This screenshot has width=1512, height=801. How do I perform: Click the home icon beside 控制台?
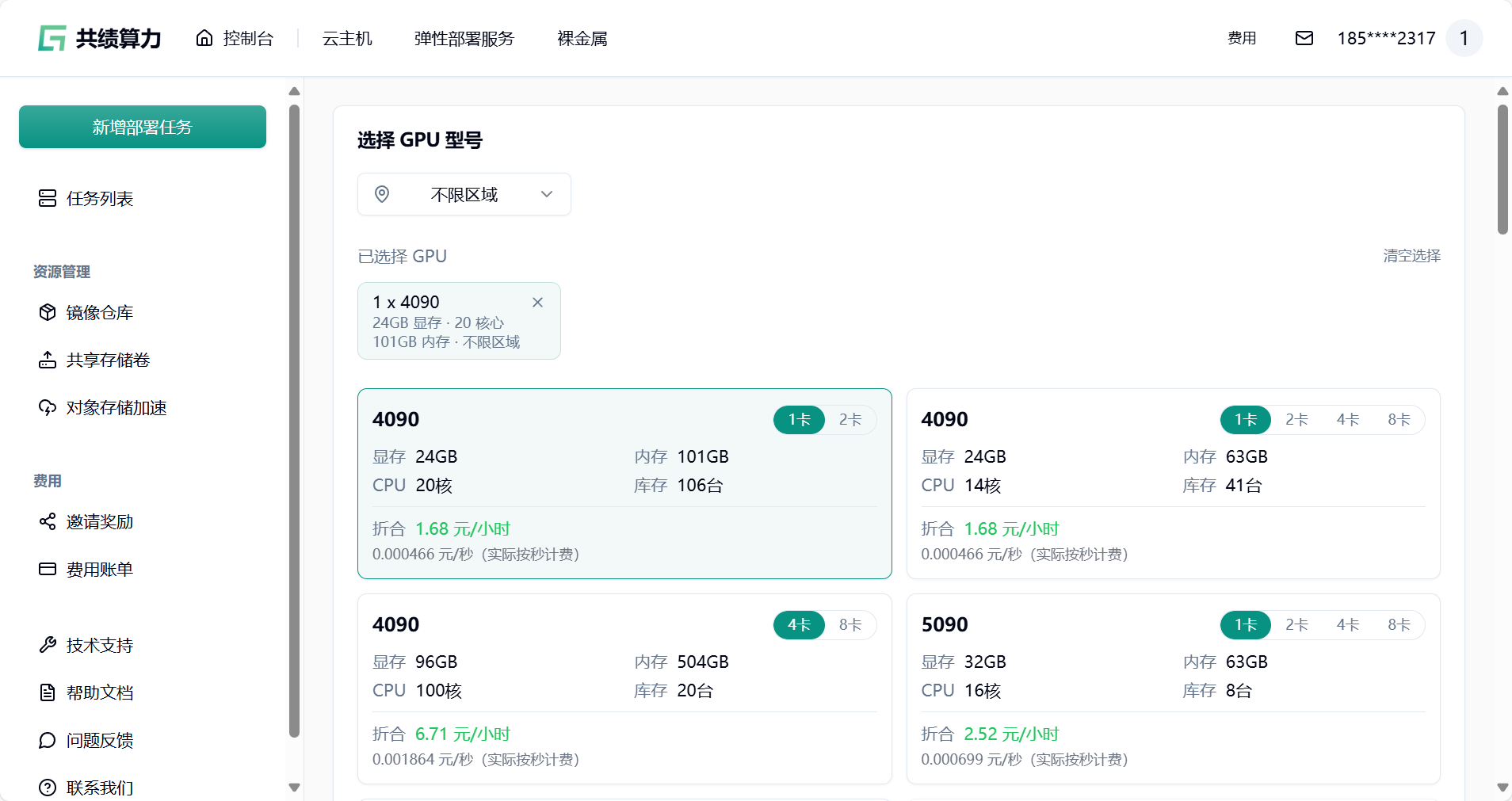pos(204,38)
